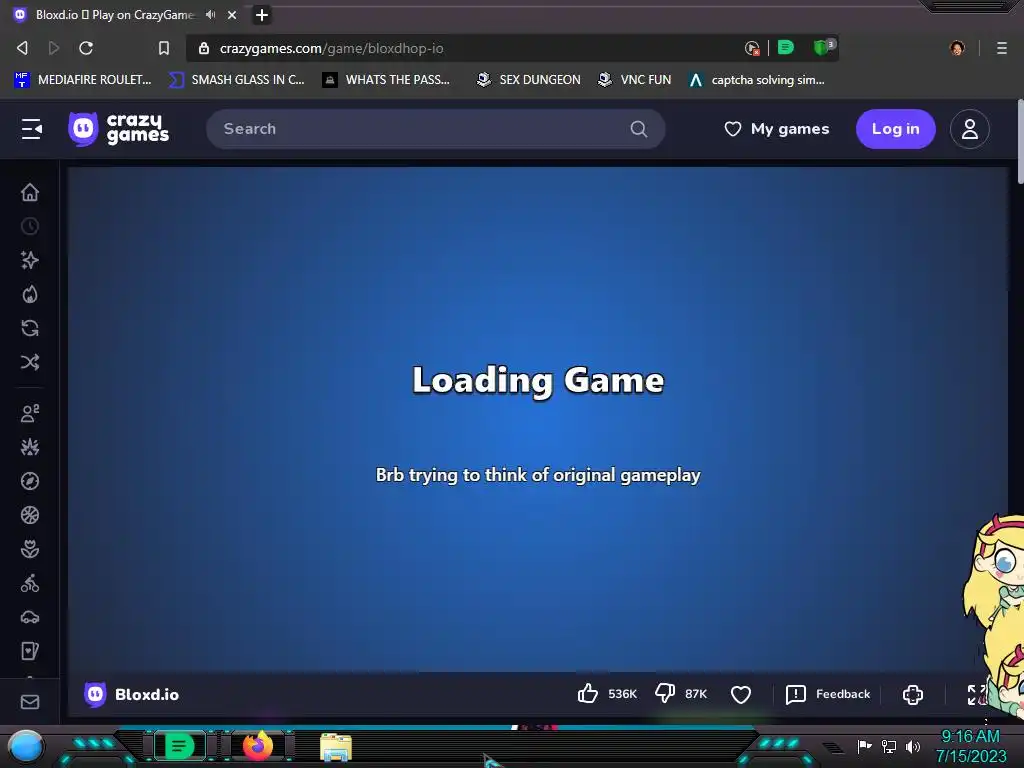Open VNC FUN bookmark
The height and width of the screenshot is (768, 1024).
(x=635, y=80)
